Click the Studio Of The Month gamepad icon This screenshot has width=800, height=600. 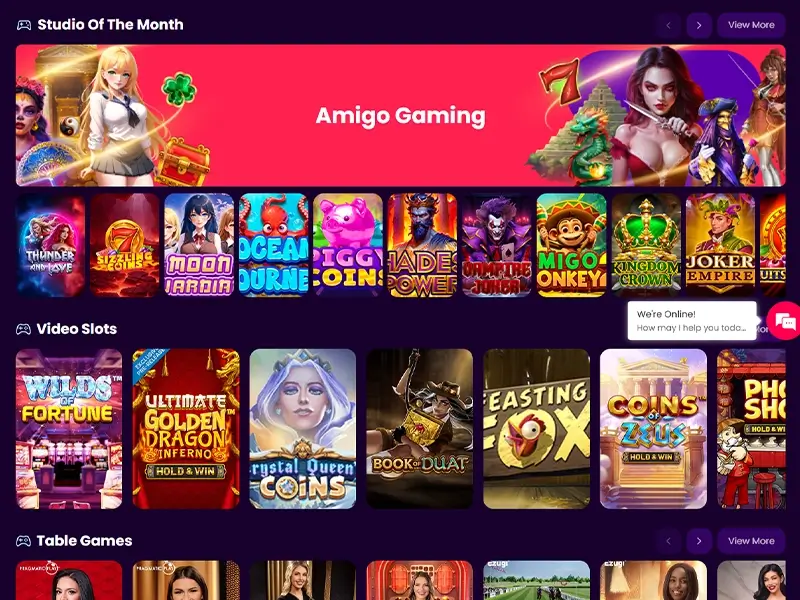[24, 25]
